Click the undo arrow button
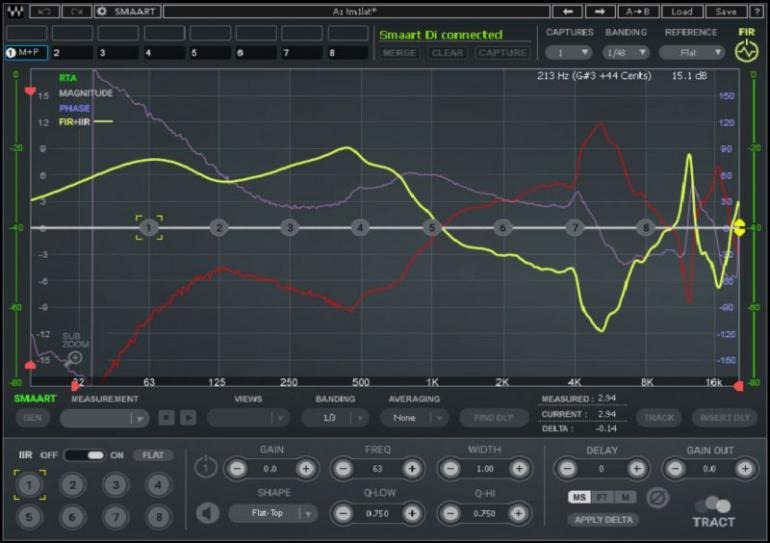This screenshot has width=770, height=543. 44,11
